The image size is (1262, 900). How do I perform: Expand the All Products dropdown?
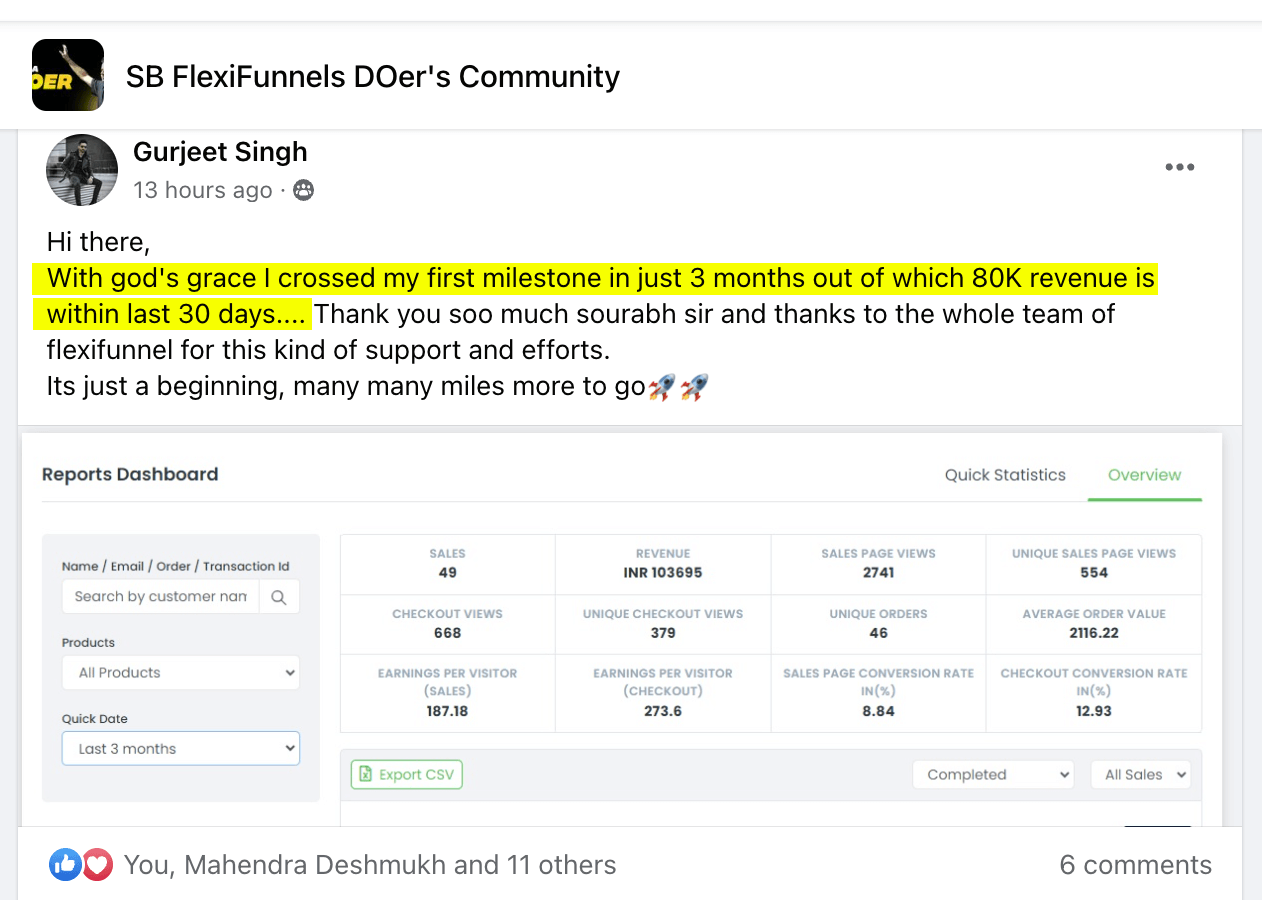click(180, 673)
